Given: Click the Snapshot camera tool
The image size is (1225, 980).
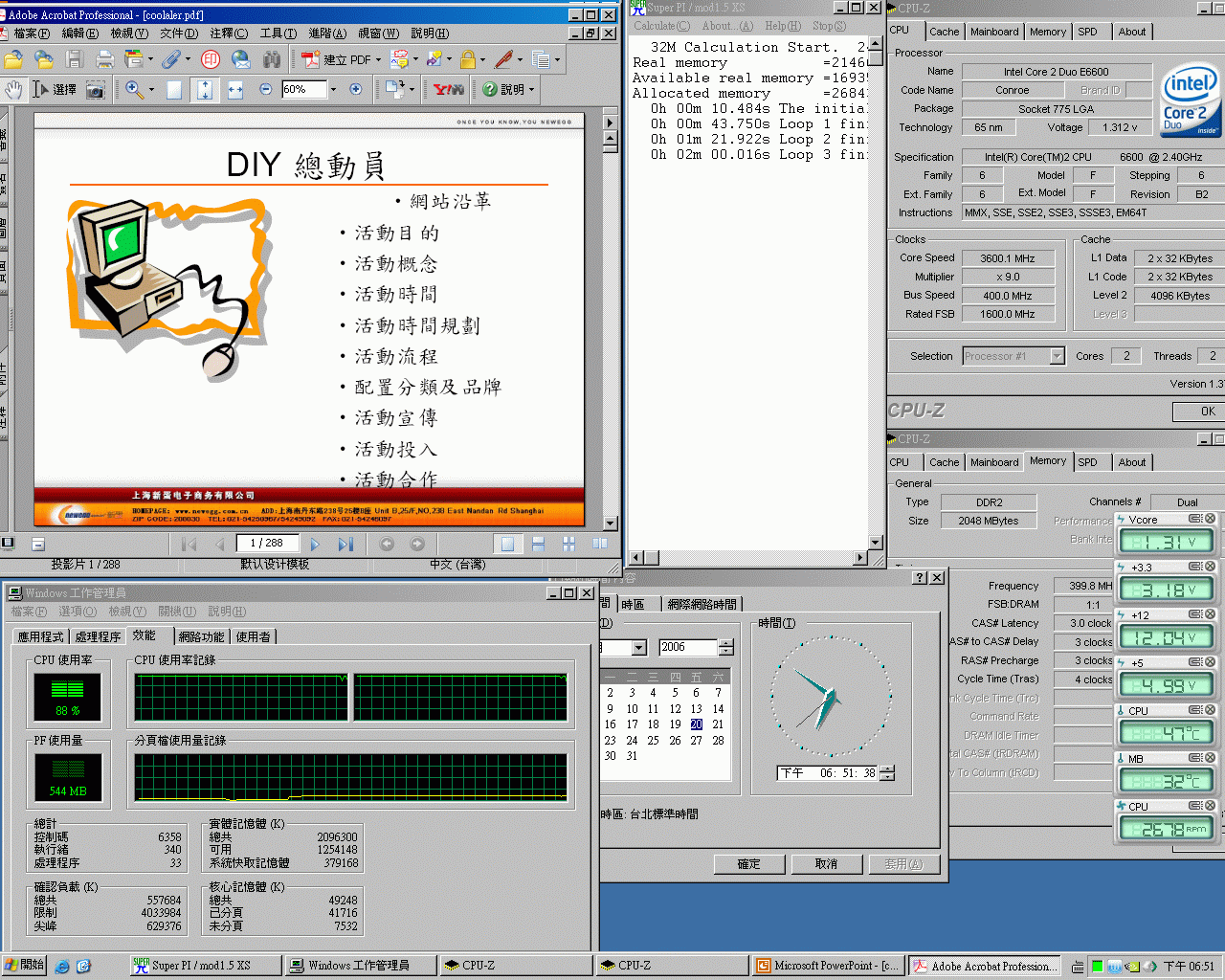Looking at the screenshot, I should coord(95,89).
